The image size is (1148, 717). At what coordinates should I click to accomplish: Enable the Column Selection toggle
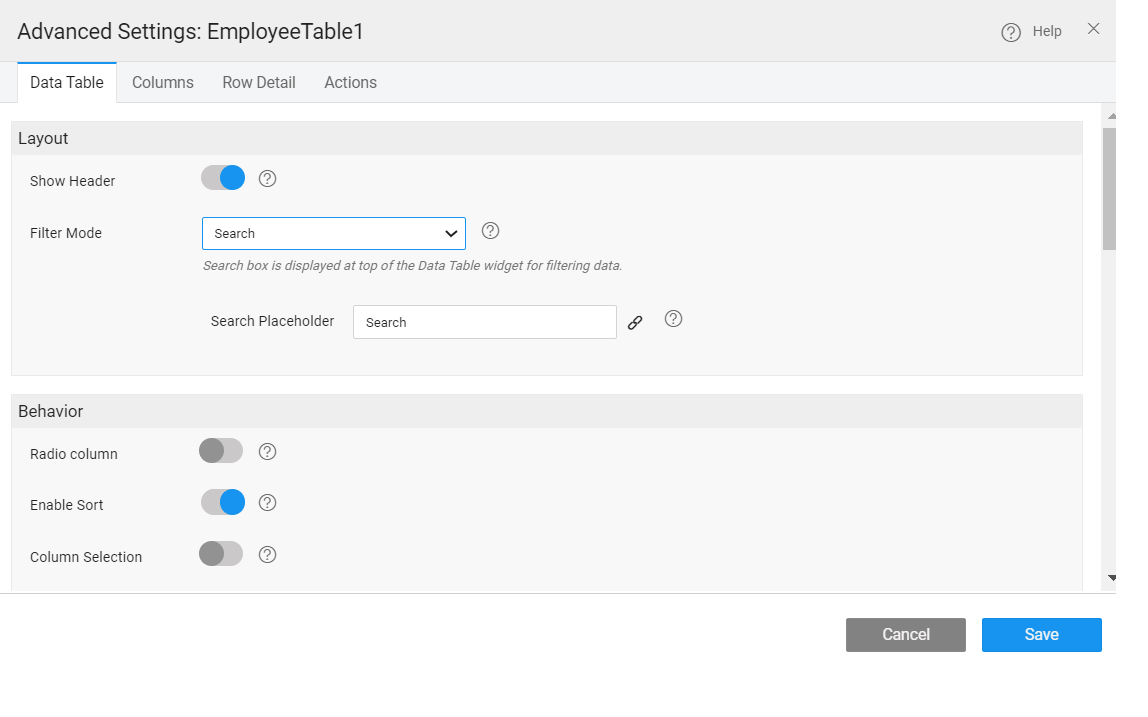221,554
